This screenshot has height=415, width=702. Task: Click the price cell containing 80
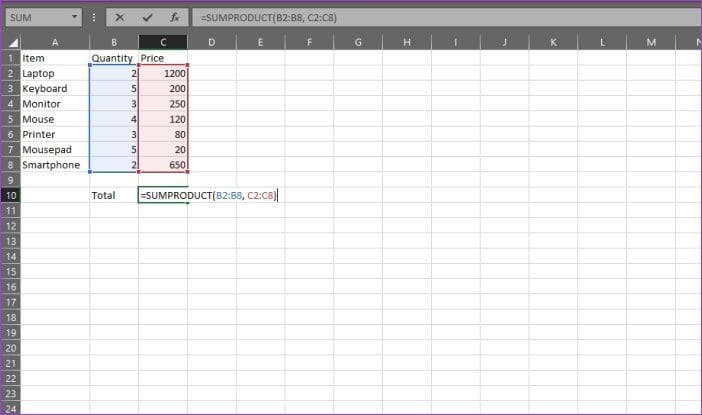(163, 134)
